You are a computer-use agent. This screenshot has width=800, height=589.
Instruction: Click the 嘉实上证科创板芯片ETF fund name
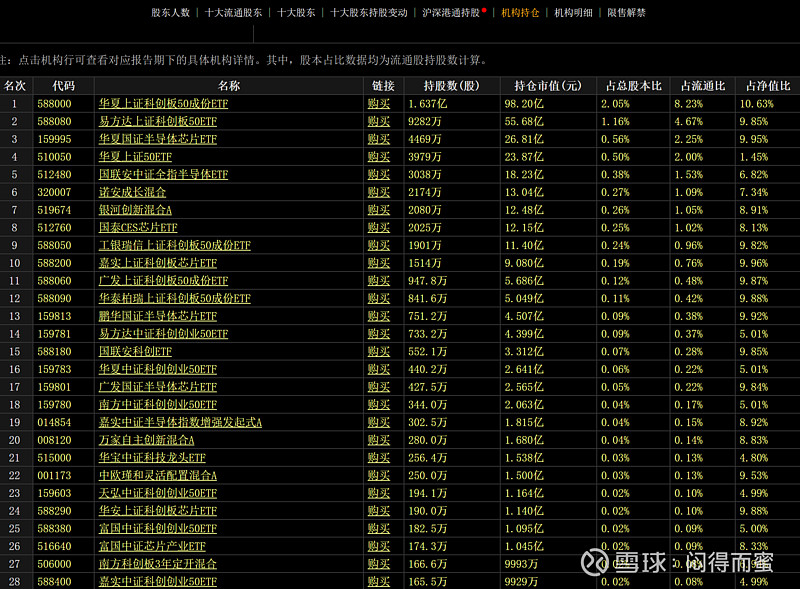(158, 263)
